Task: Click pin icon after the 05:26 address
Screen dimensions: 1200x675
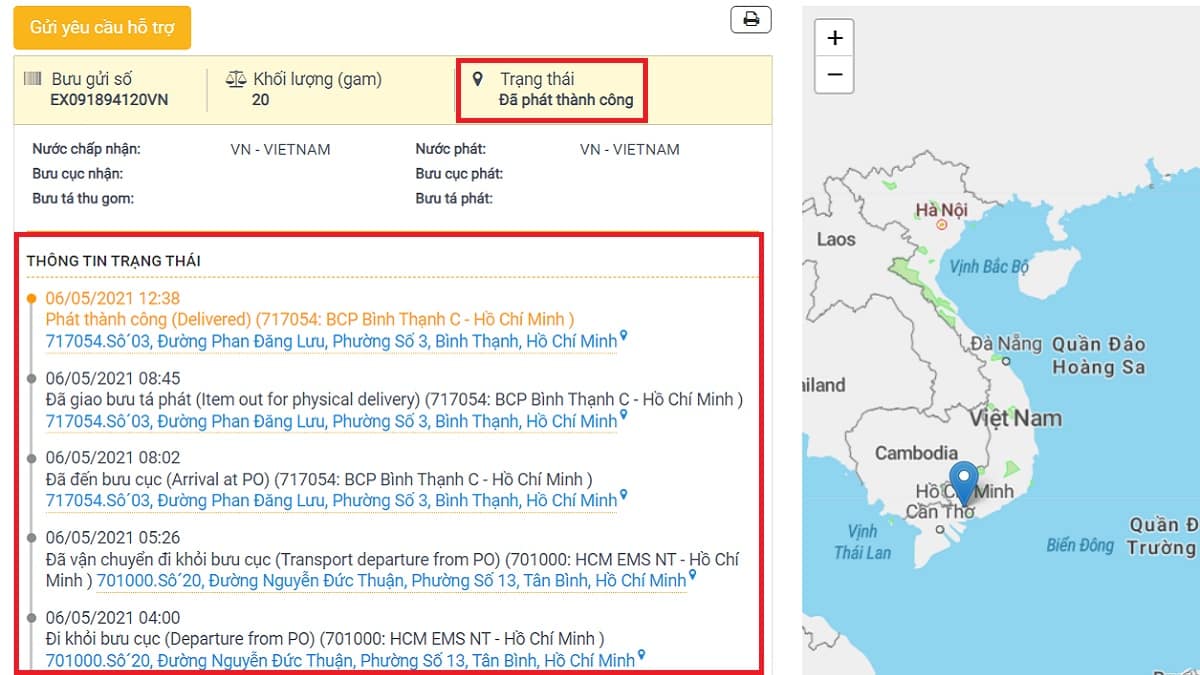Action: click(692, 575)
